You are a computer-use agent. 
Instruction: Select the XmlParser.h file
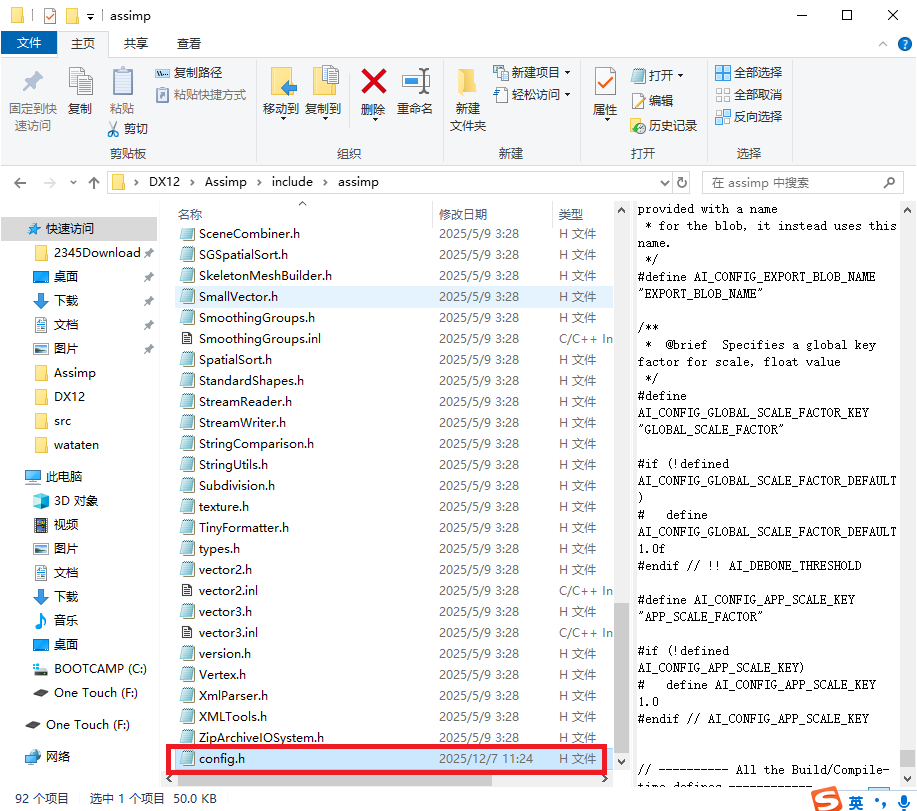coord(394,696)
